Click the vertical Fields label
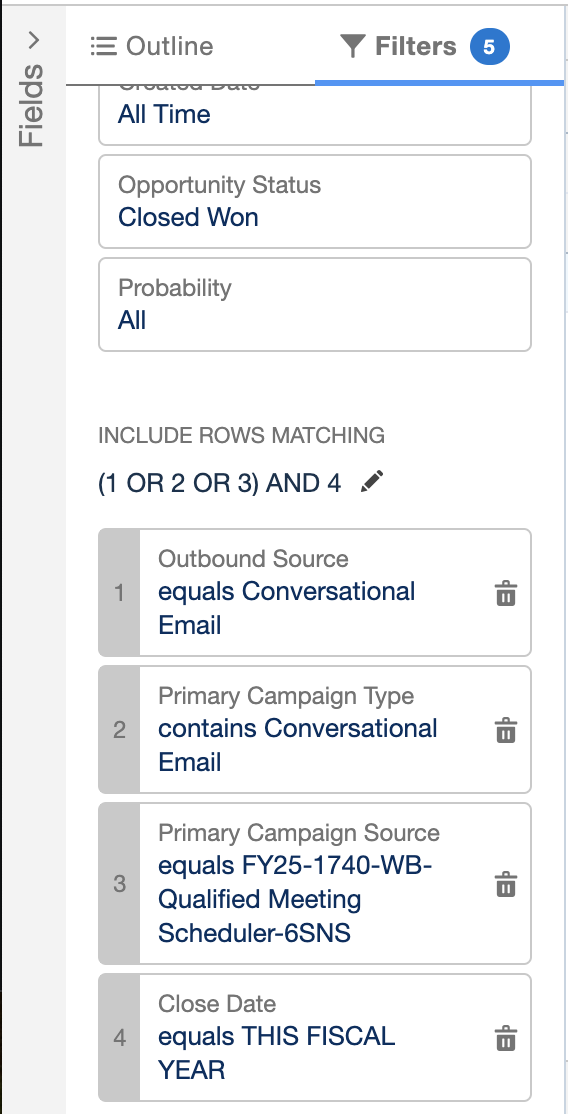Screen dimensions: 568x1114 point(32,105)
